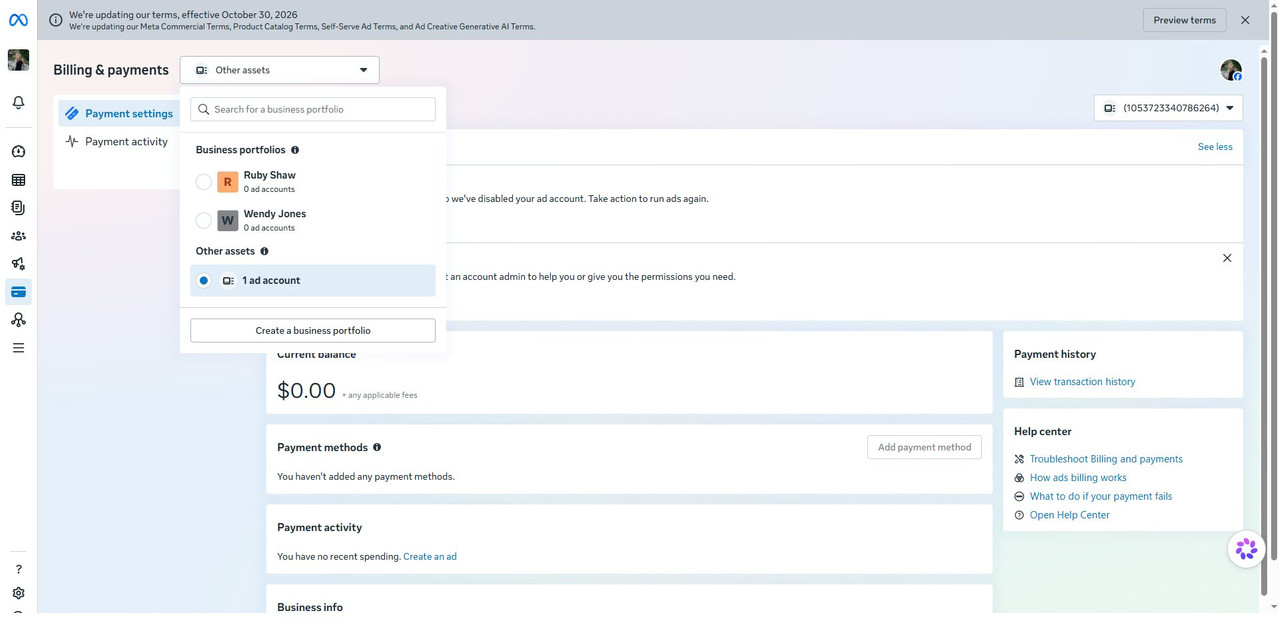
Task: Click search field for a business portfolio
Action: pos(313,109)
